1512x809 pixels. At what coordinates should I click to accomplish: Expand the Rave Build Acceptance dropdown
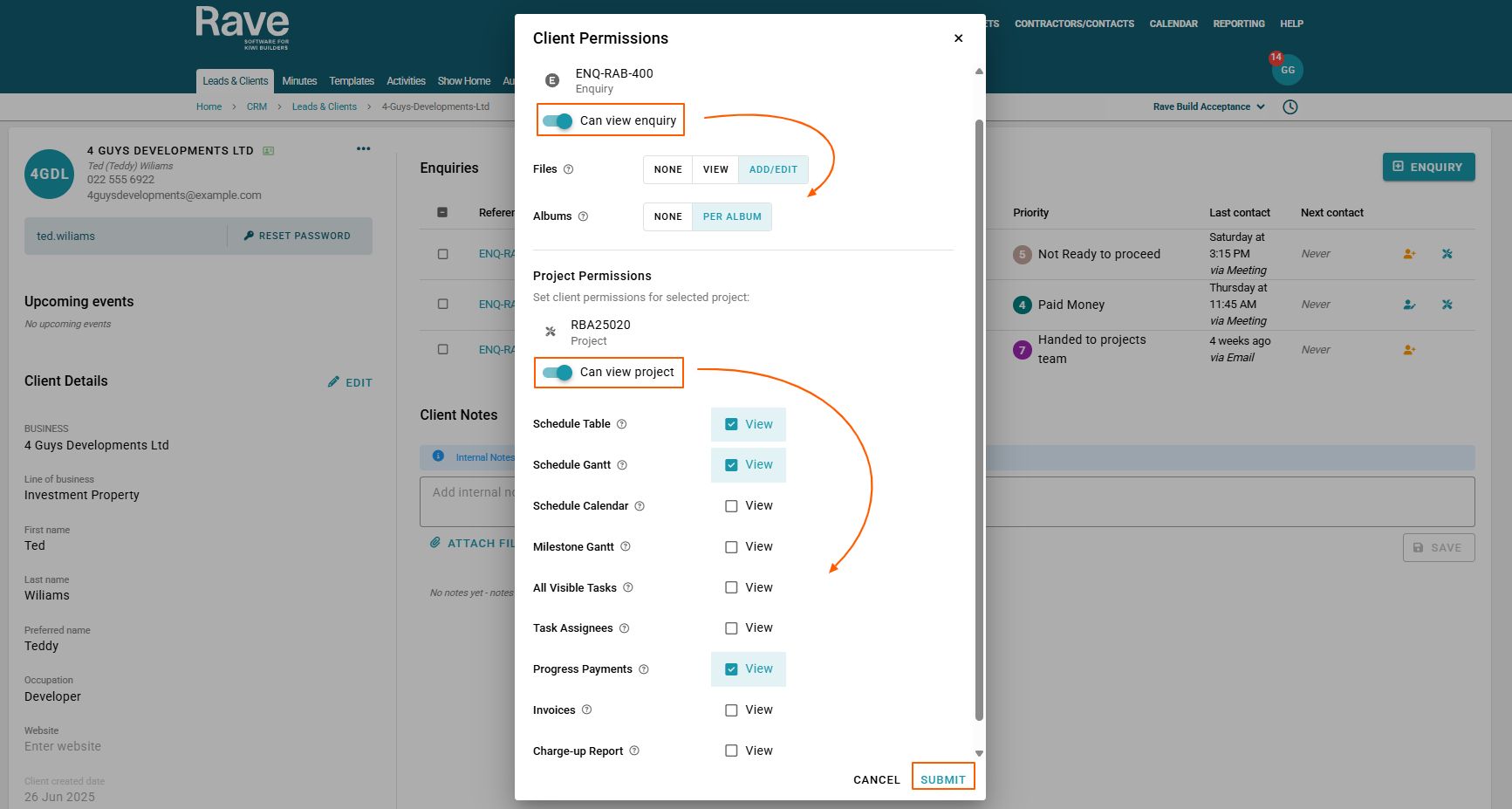tap(1208, 106)
